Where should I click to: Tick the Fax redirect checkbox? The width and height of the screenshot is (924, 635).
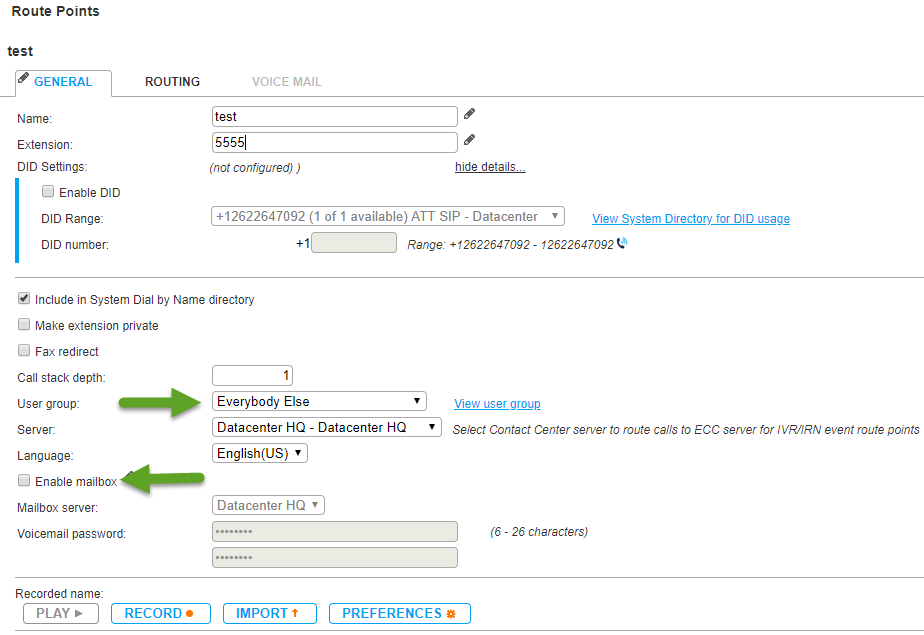pyautogui.click(x=24, y=350)
